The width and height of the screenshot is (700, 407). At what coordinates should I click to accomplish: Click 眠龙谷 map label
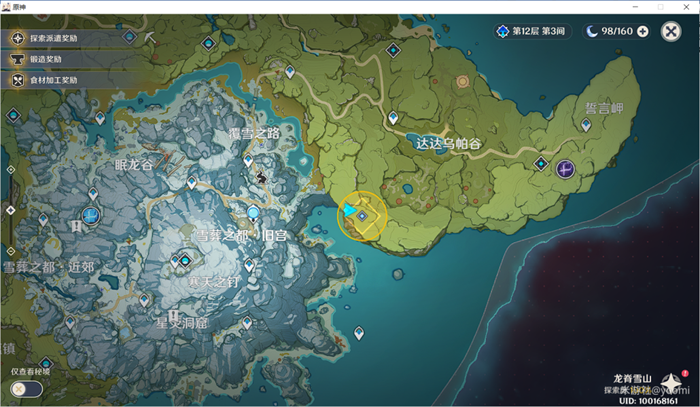[x=134, y=165]
